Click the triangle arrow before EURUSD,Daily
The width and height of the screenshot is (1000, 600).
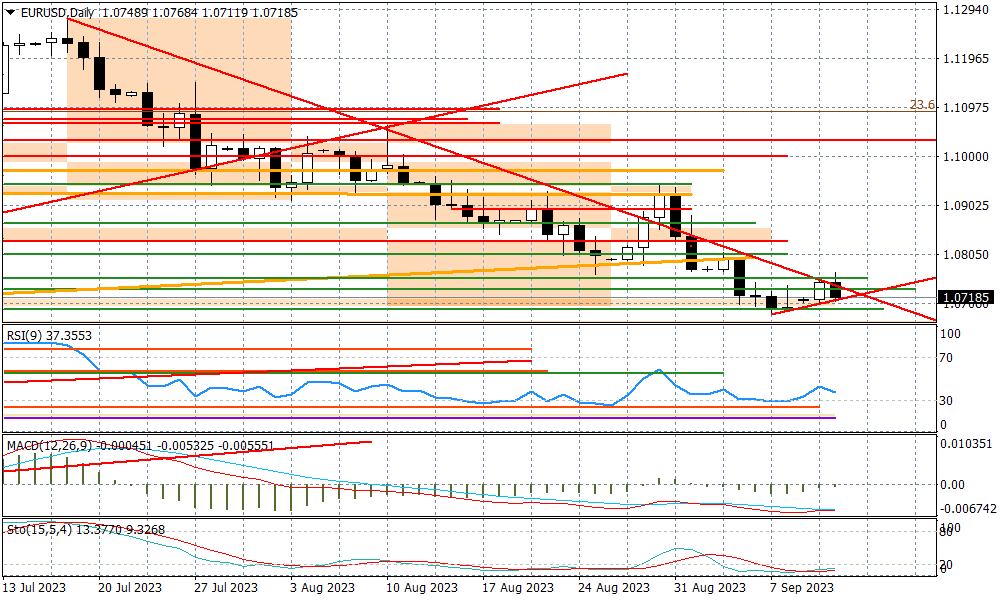point(10,11)
